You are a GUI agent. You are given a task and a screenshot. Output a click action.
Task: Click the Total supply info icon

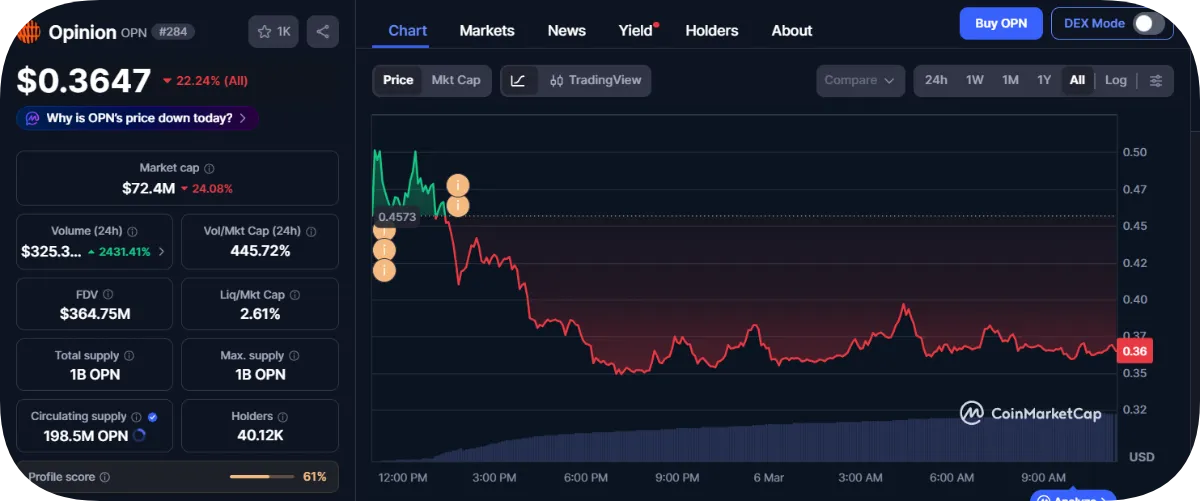pos(129,356)
